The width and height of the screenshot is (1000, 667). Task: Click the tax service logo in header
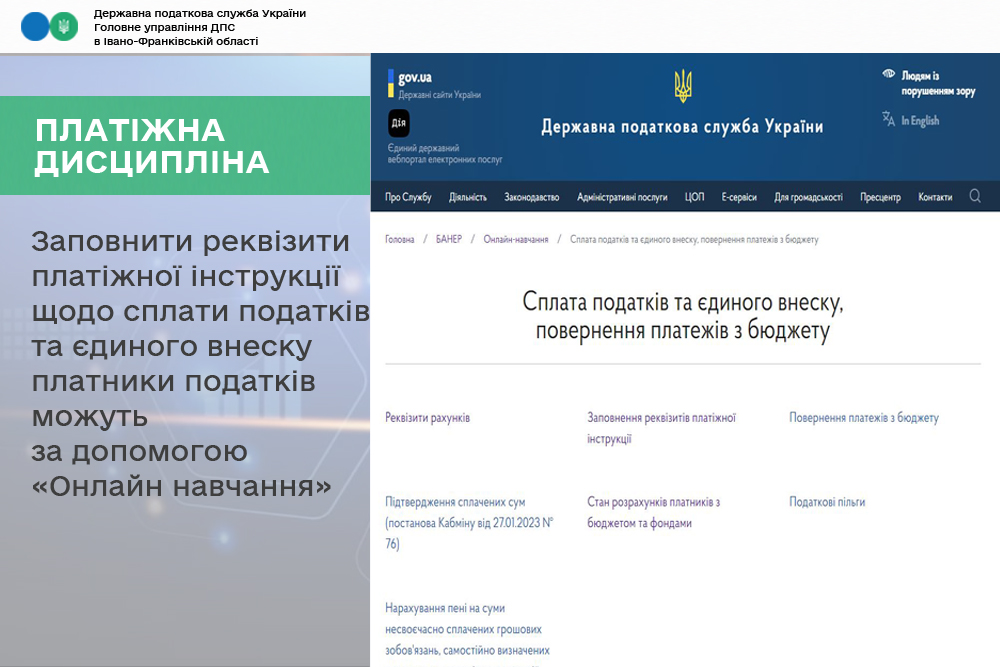49,26
